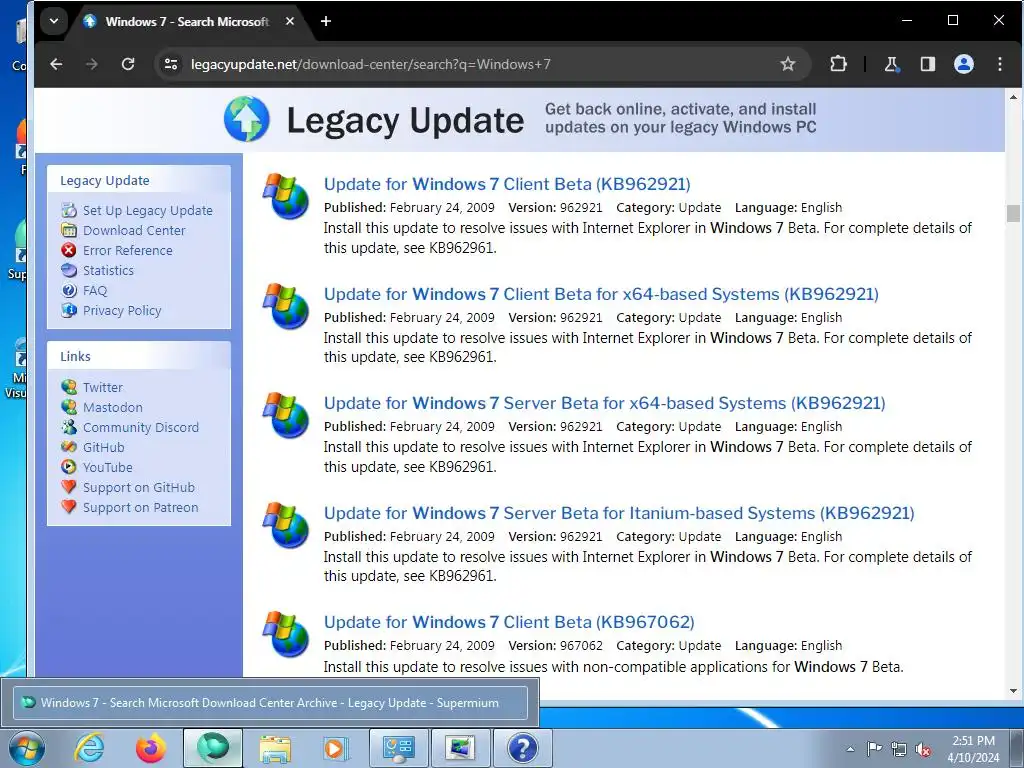Reload the page with the refresh icon

coord(128,64)
